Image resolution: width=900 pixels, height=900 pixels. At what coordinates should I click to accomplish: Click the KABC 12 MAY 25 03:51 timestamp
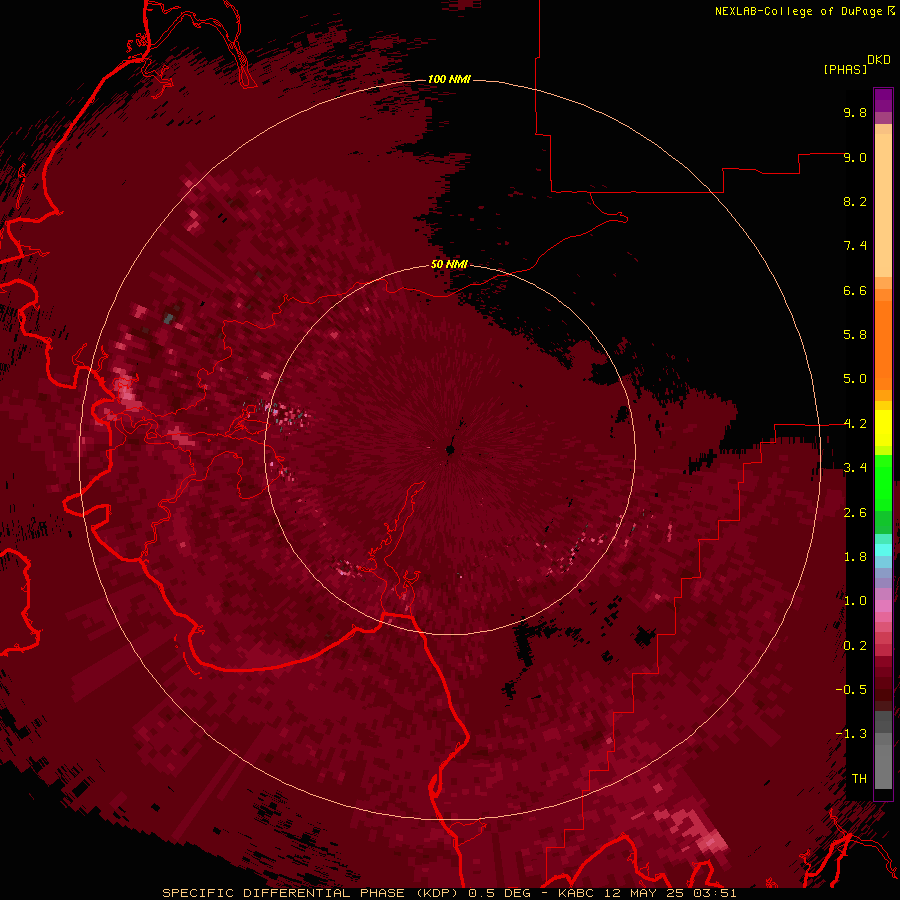(x=647, y=893)
